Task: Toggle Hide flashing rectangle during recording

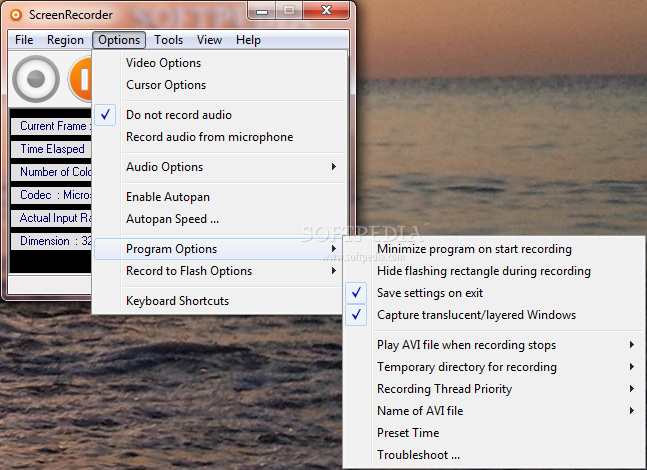Action: click(x=494, y=271)
